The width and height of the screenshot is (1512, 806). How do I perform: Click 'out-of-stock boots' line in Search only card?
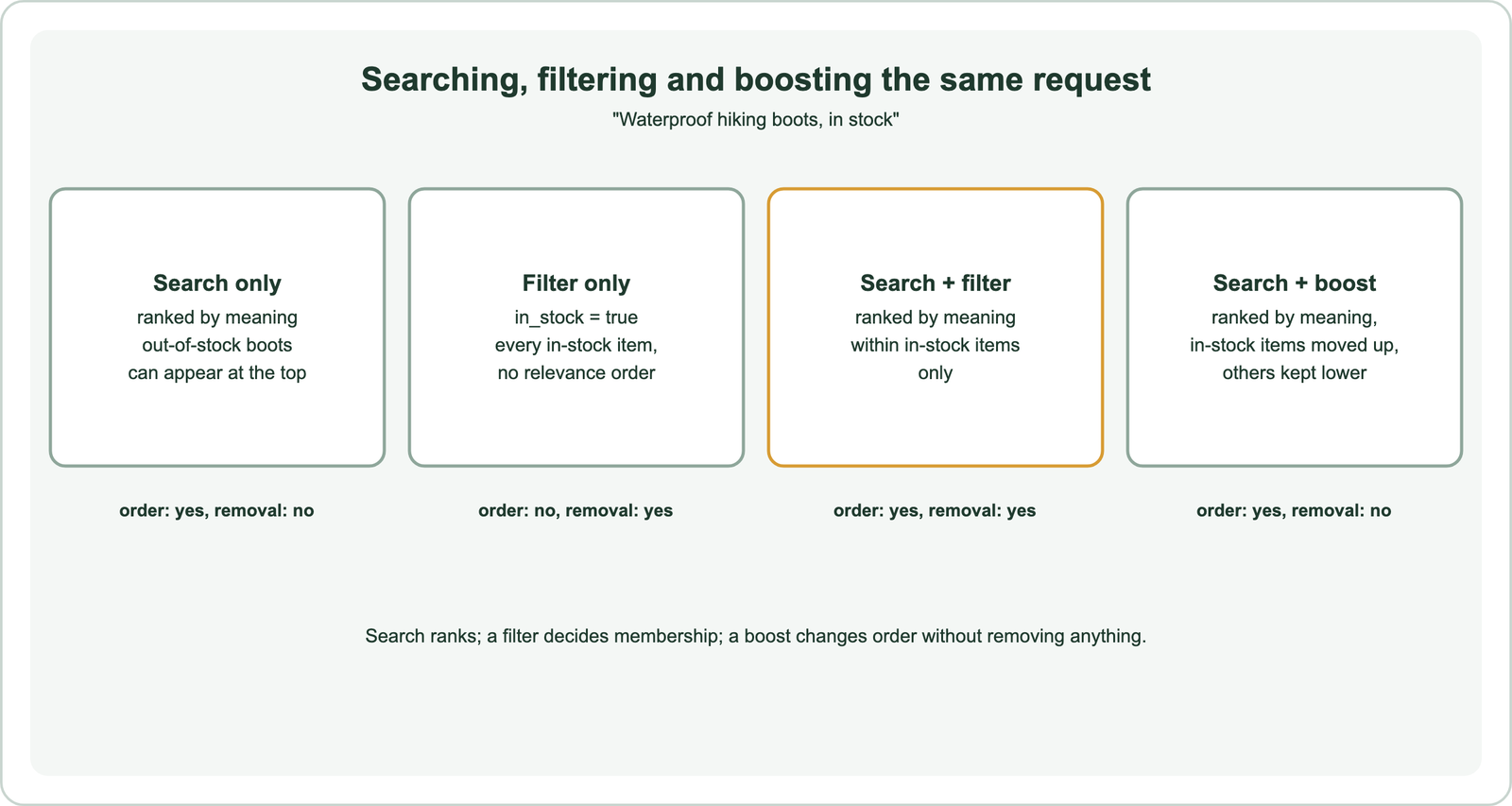click(217, 345)
